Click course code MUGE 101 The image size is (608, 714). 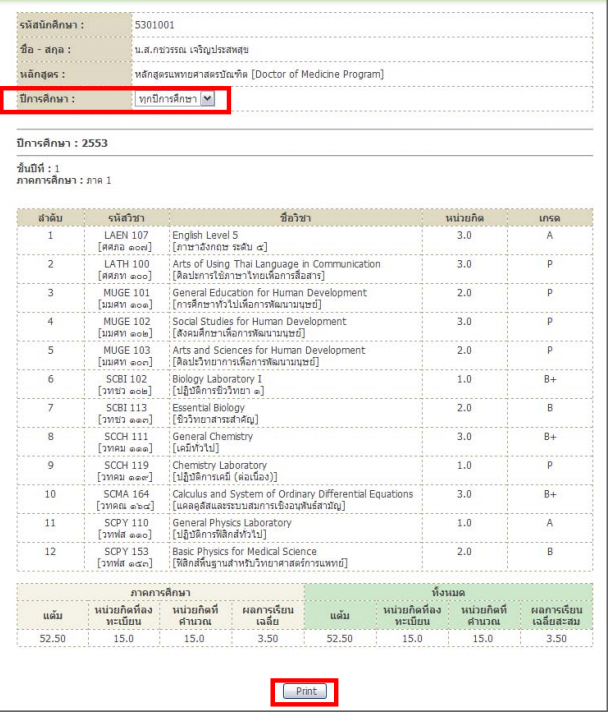pos(126,293)
